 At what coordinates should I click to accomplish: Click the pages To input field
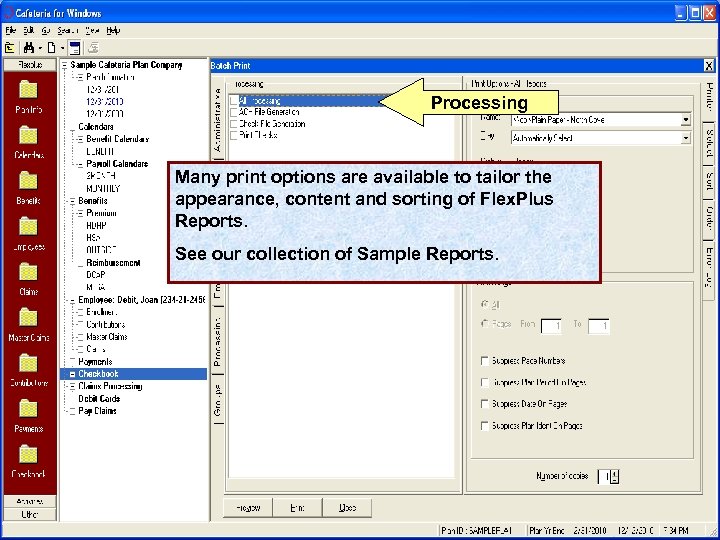click(x=599, y=326)
